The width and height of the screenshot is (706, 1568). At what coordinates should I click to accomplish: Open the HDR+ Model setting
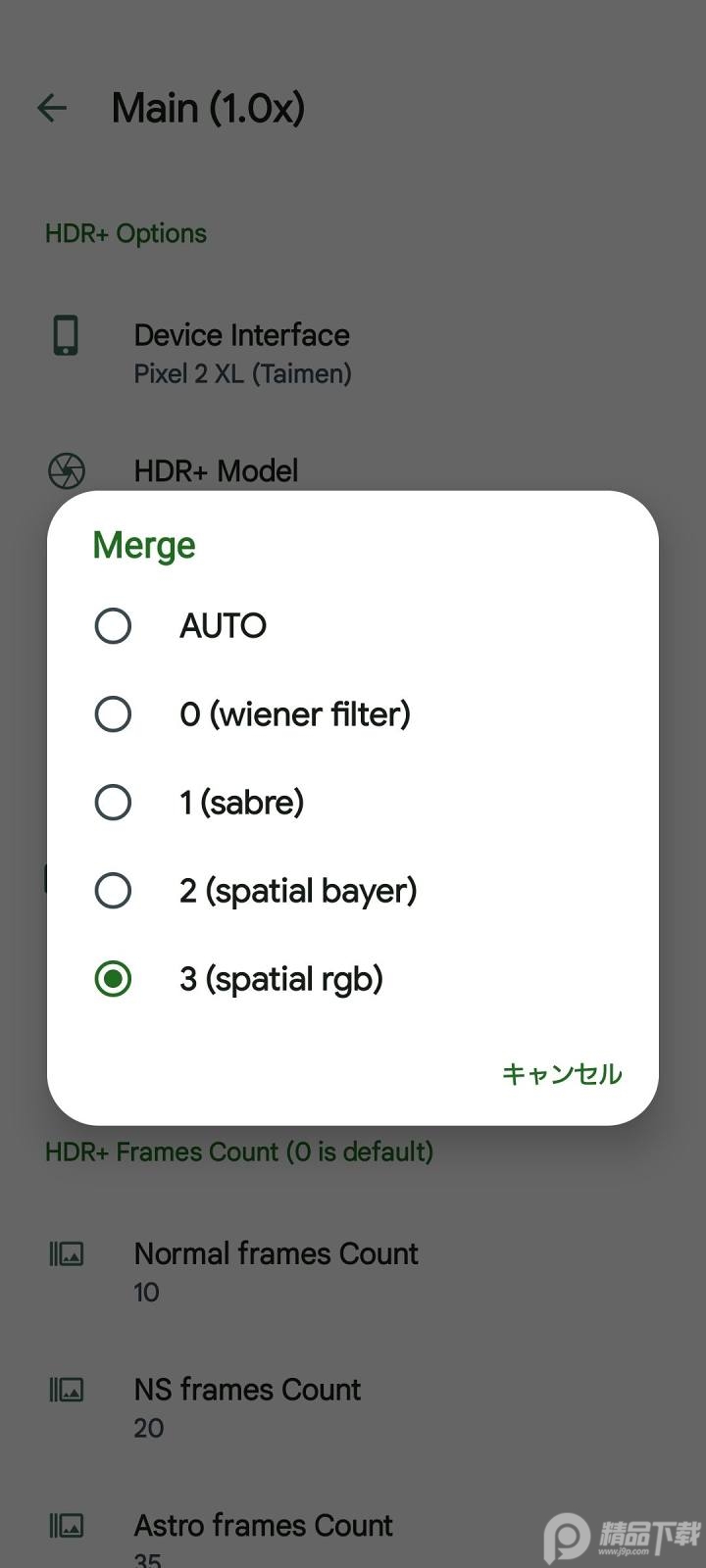[x=216, y=471]
